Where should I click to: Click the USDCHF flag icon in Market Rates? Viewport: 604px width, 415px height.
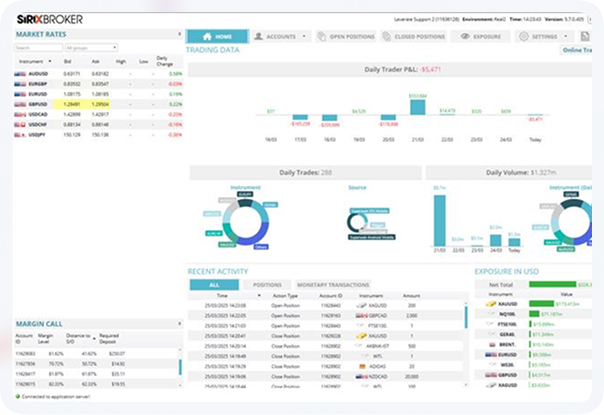coord(20,124)
